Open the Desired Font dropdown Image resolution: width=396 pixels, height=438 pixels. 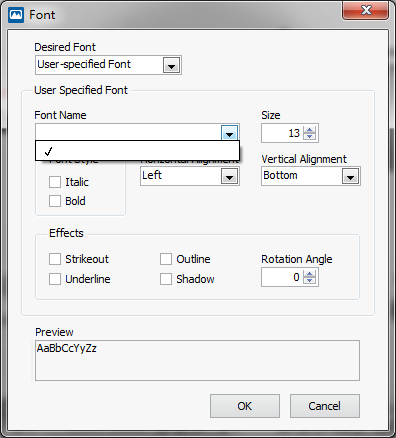[x=172, y=65]
